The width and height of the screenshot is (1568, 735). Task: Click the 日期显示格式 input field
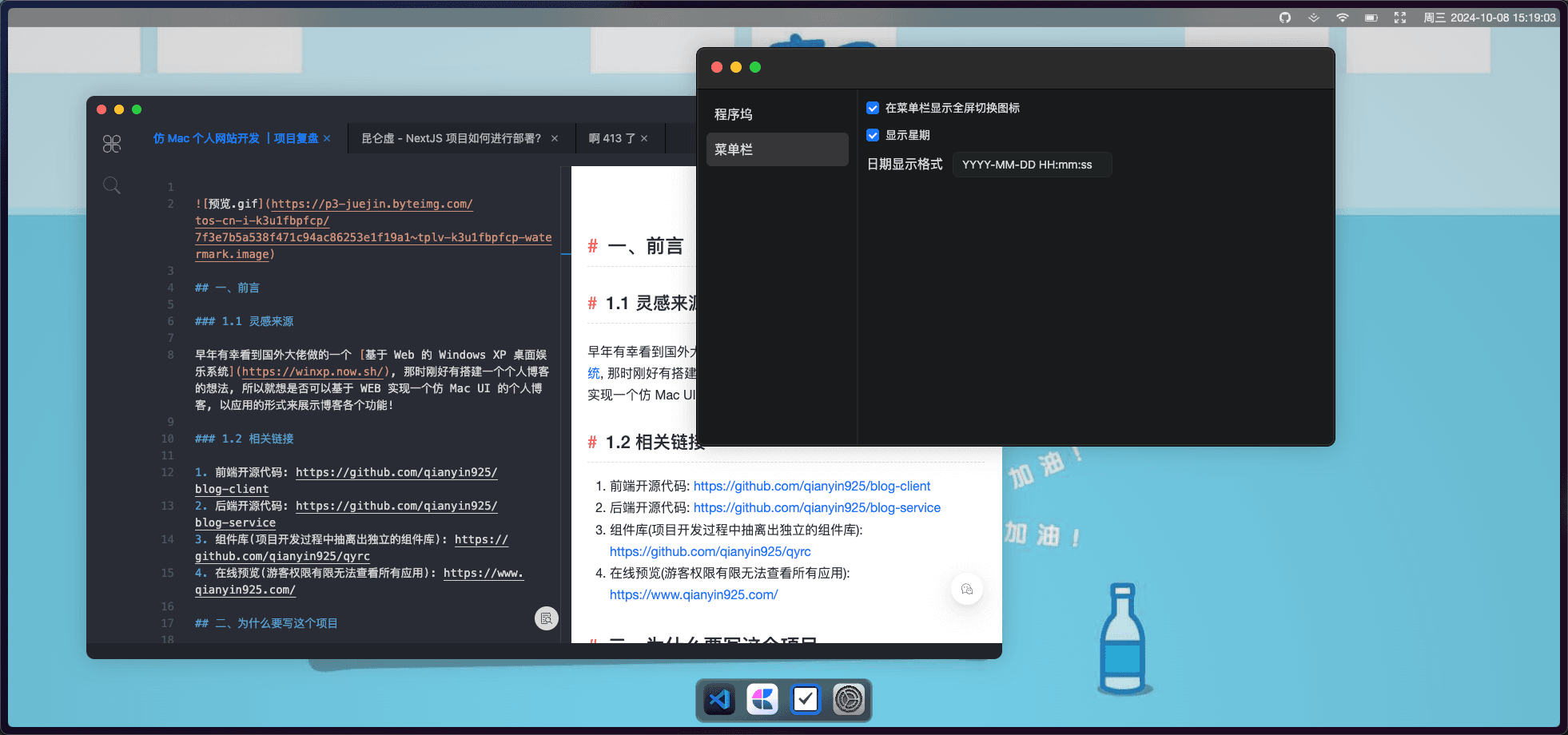coord(1032,165)
